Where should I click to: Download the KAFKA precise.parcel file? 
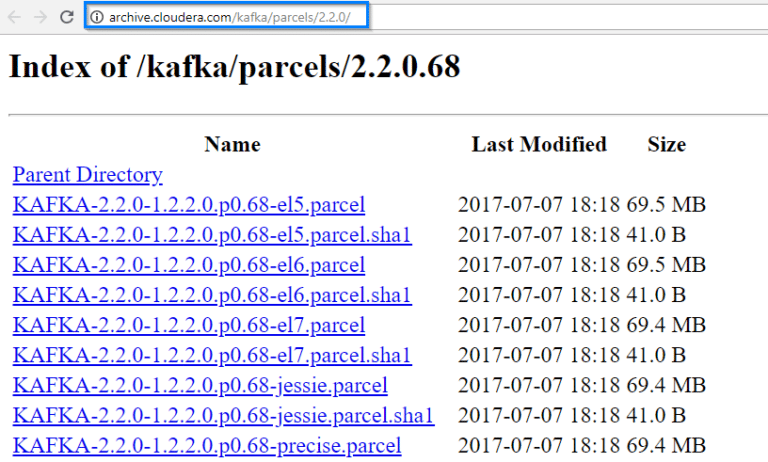(x=207, y=445)
